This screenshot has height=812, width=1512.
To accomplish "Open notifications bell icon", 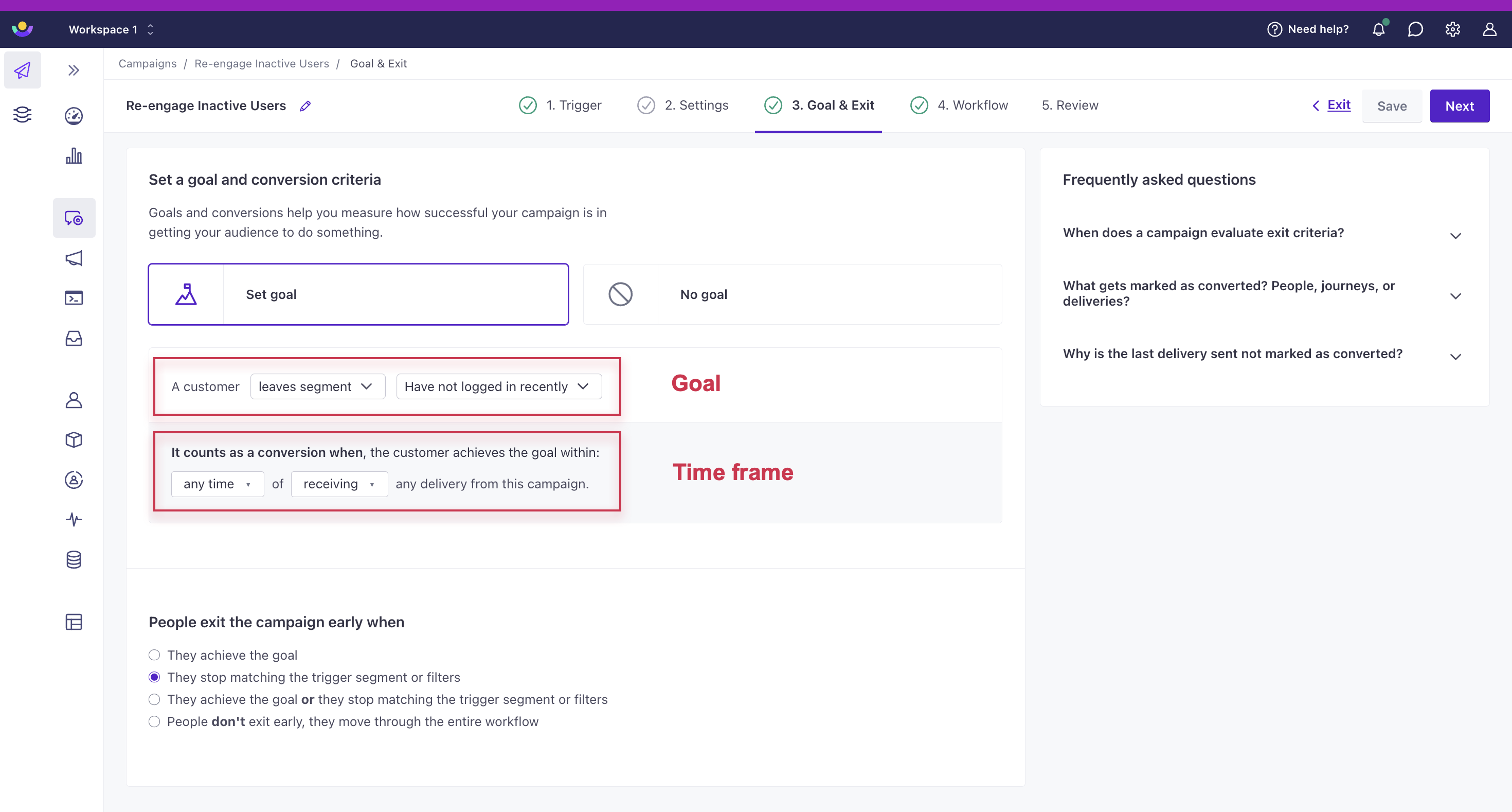I will [1378, 29].
